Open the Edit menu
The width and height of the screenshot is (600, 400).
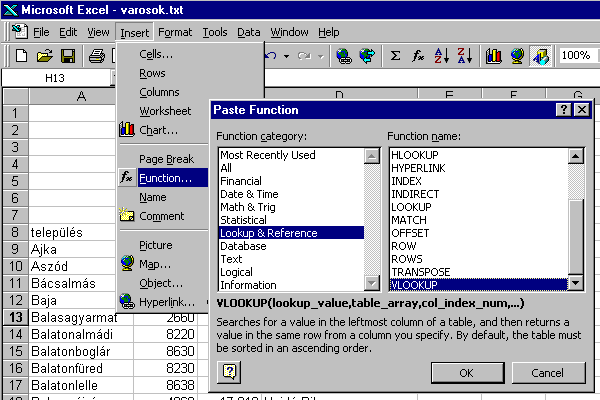[x=68, y=32]
